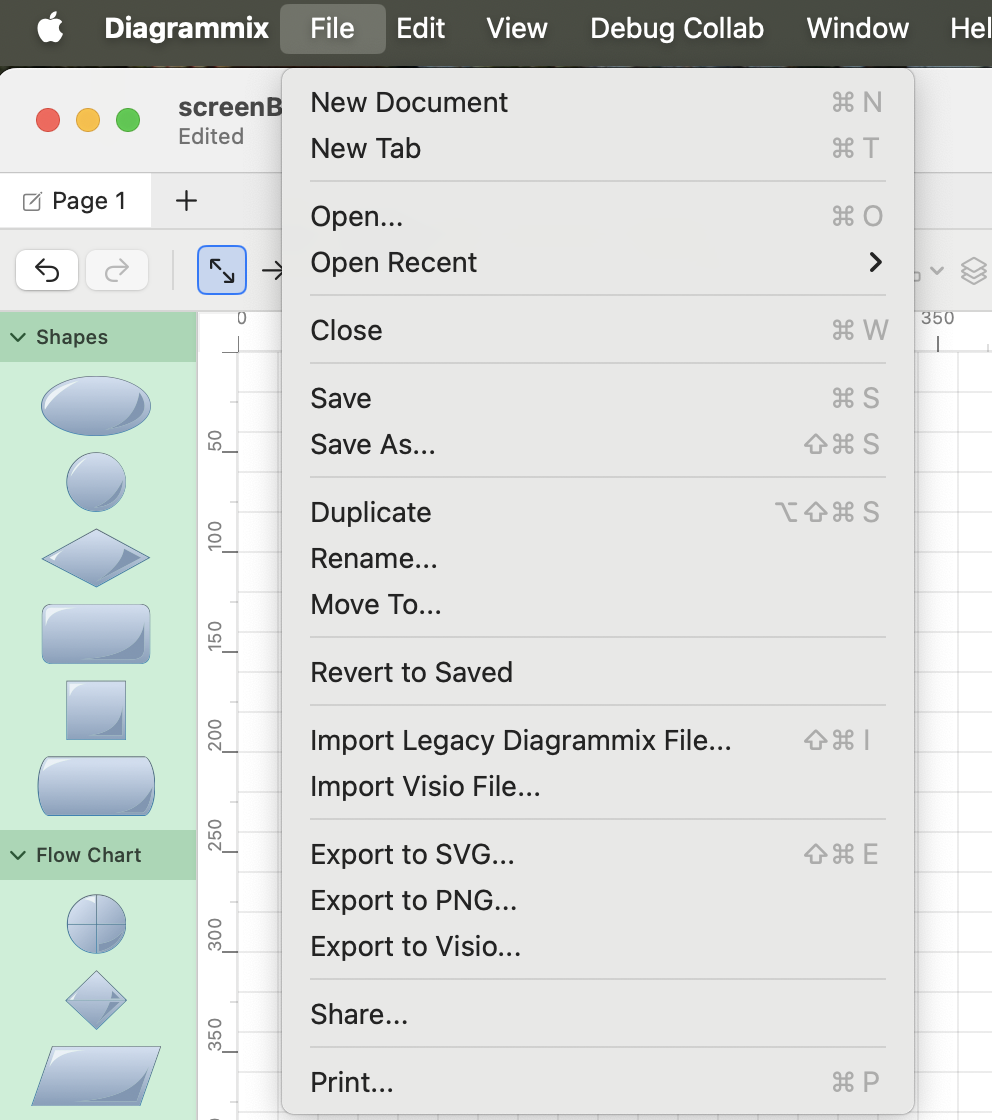The height and width of the screenshot is (1120, 992).
Task: Pick the circle shape in Shapes
Action: tap(96, 482)
